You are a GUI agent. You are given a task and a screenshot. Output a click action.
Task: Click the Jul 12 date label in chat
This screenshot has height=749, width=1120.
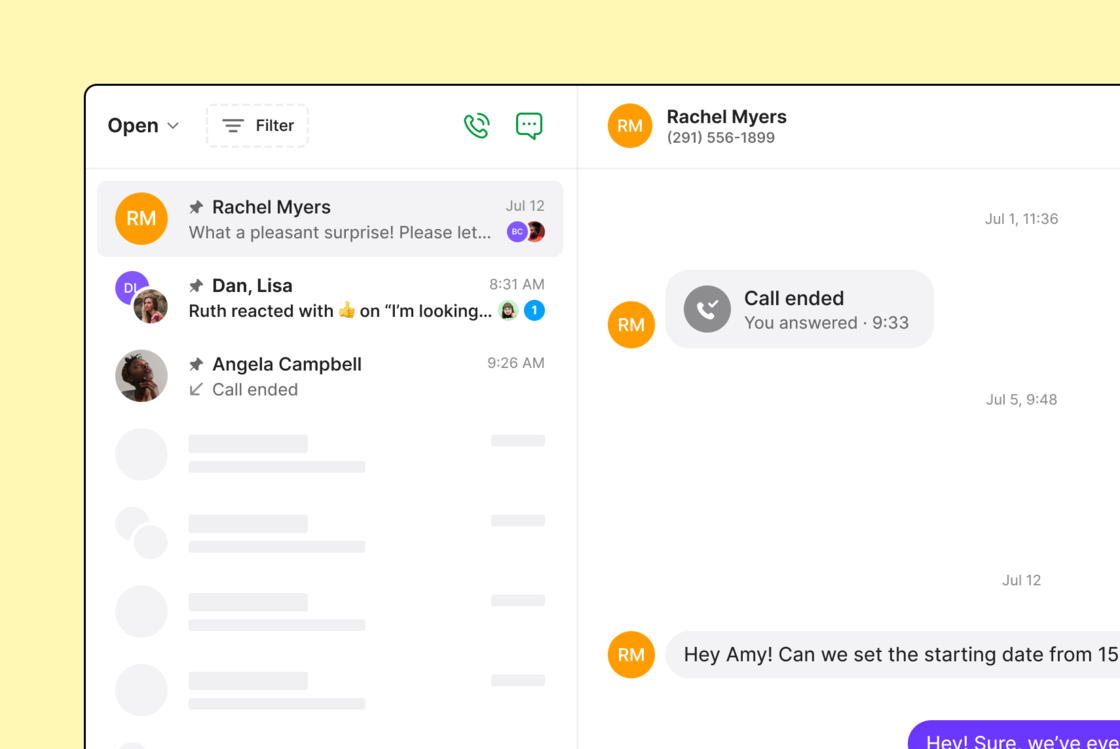click(x=1021, y=580)
